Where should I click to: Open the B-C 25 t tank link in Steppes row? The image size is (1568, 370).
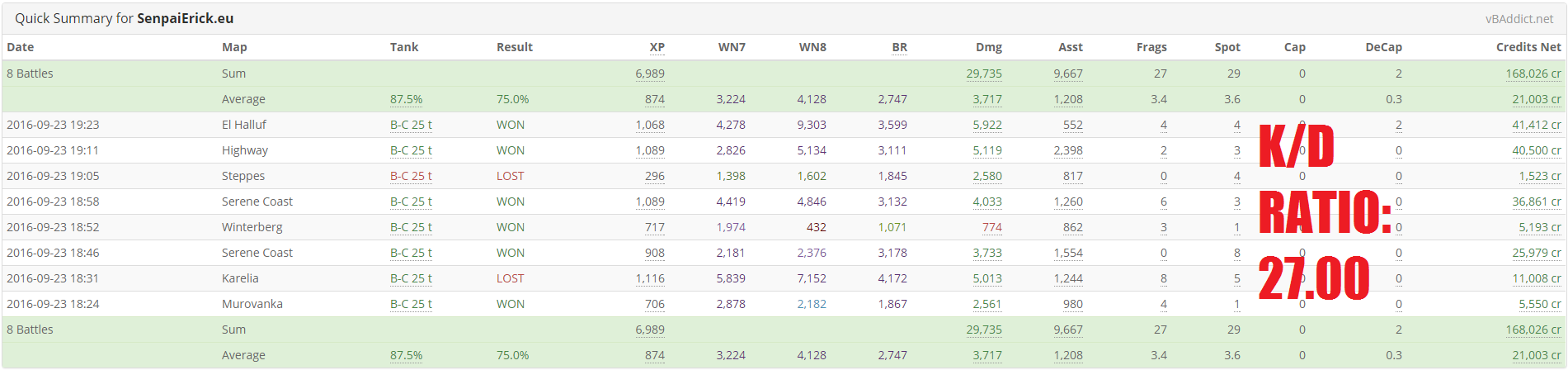click(411, 176)
